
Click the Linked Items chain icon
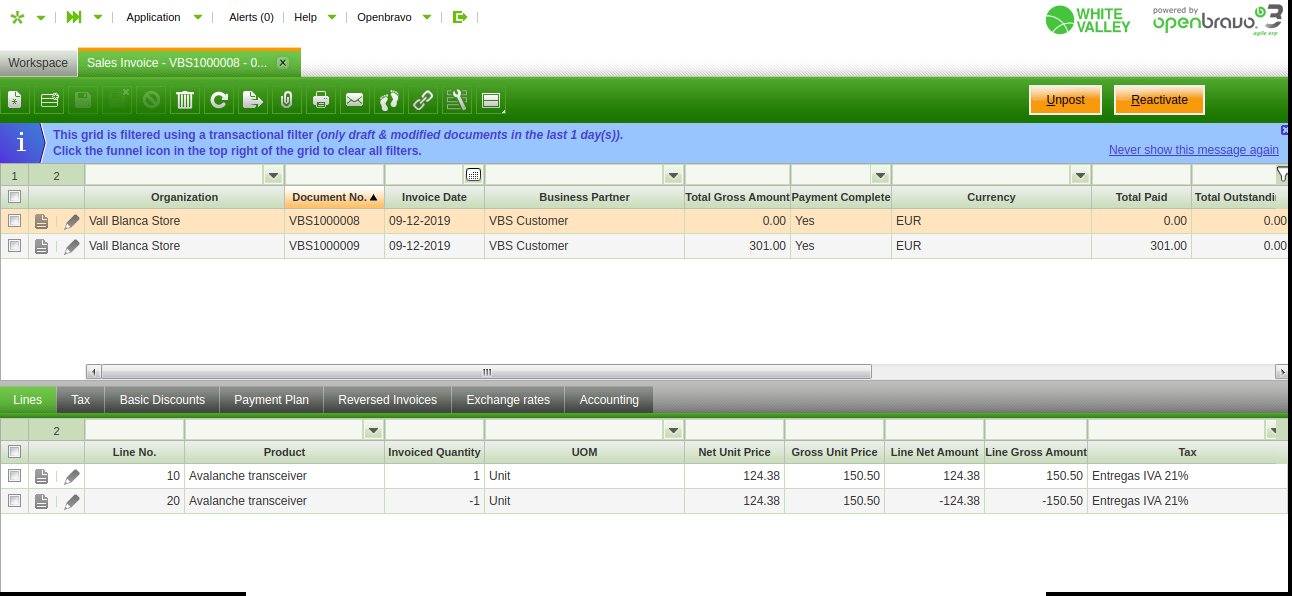tap(423, 100)
